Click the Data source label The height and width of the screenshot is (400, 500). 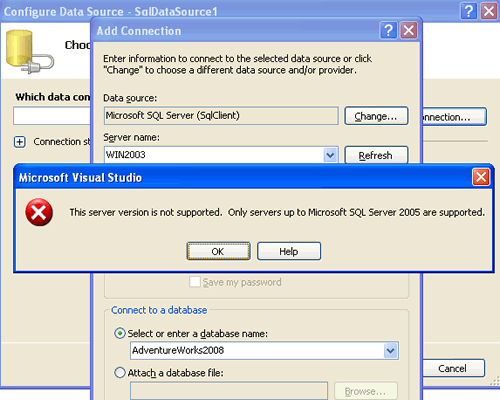tap(130, 98)
